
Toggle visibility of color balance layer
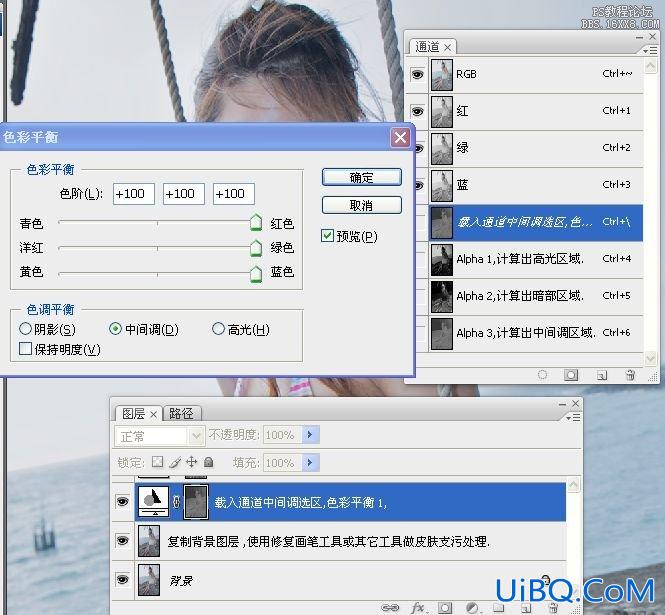(x=123, y=502)
